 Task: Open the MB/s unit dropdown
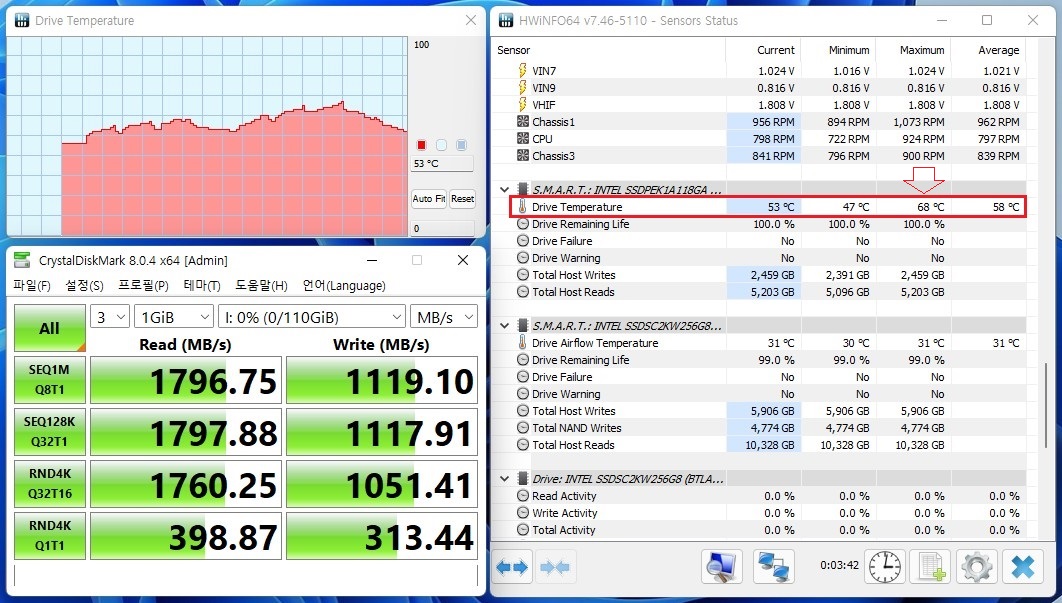[x=444, y=317]
